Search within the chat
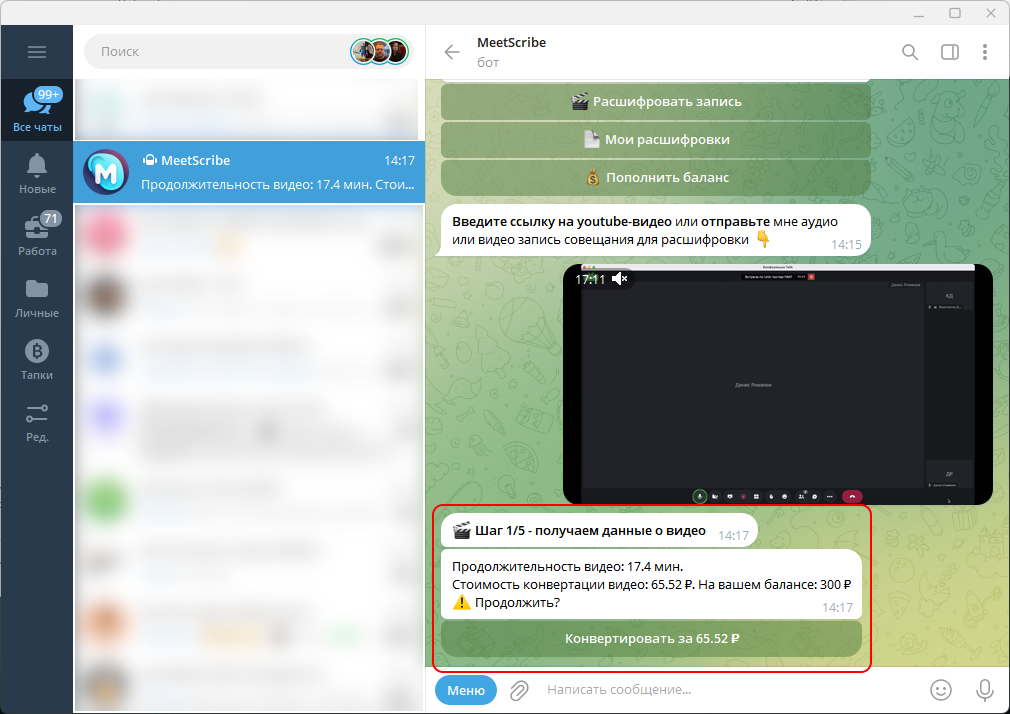The width and height of the screenshot is (1010, 714). pyautogui.click(x=910, y=52)
